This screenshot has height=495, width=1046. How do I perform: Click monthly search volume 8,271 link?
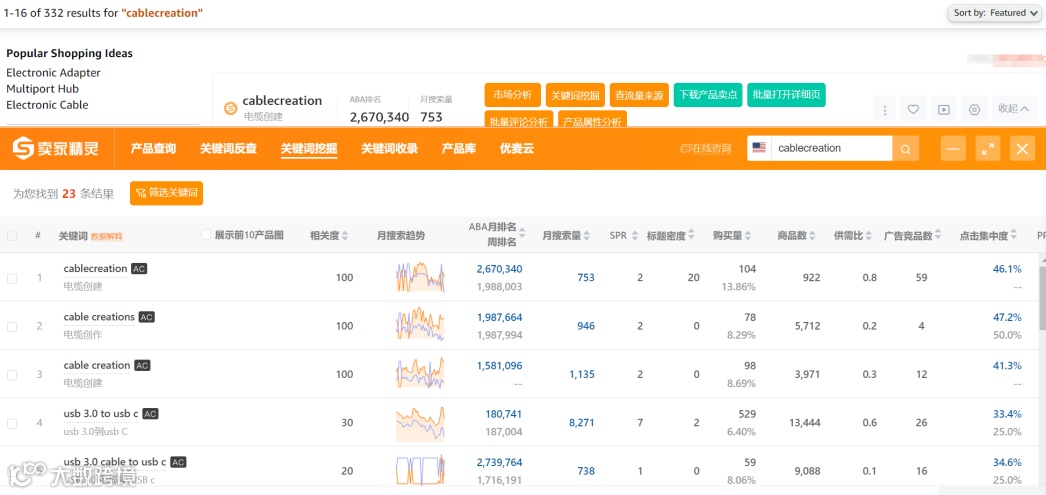582,423
